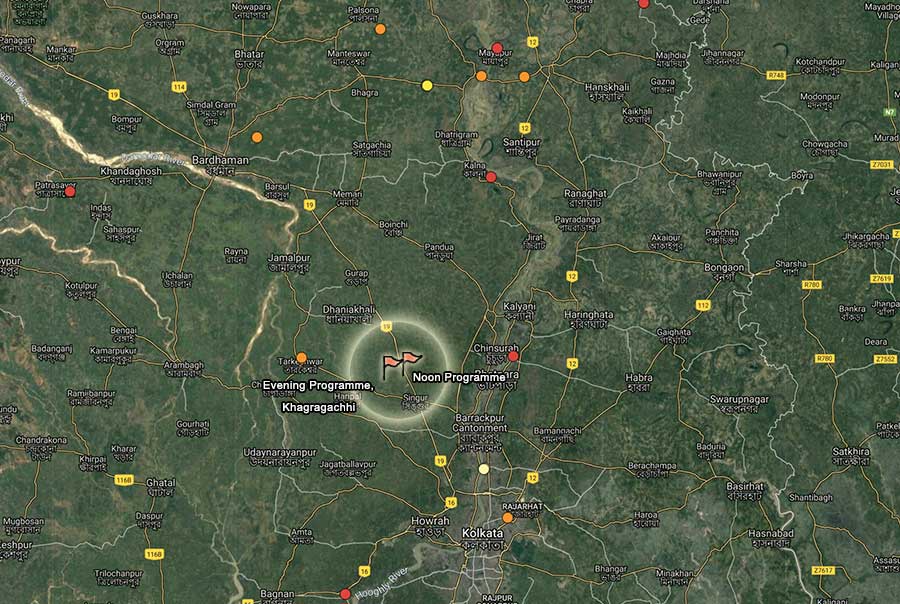Click the Z7552 road shield
This screenshot has width=900, height=604.
pyautogui.click(x=885, y=359)
